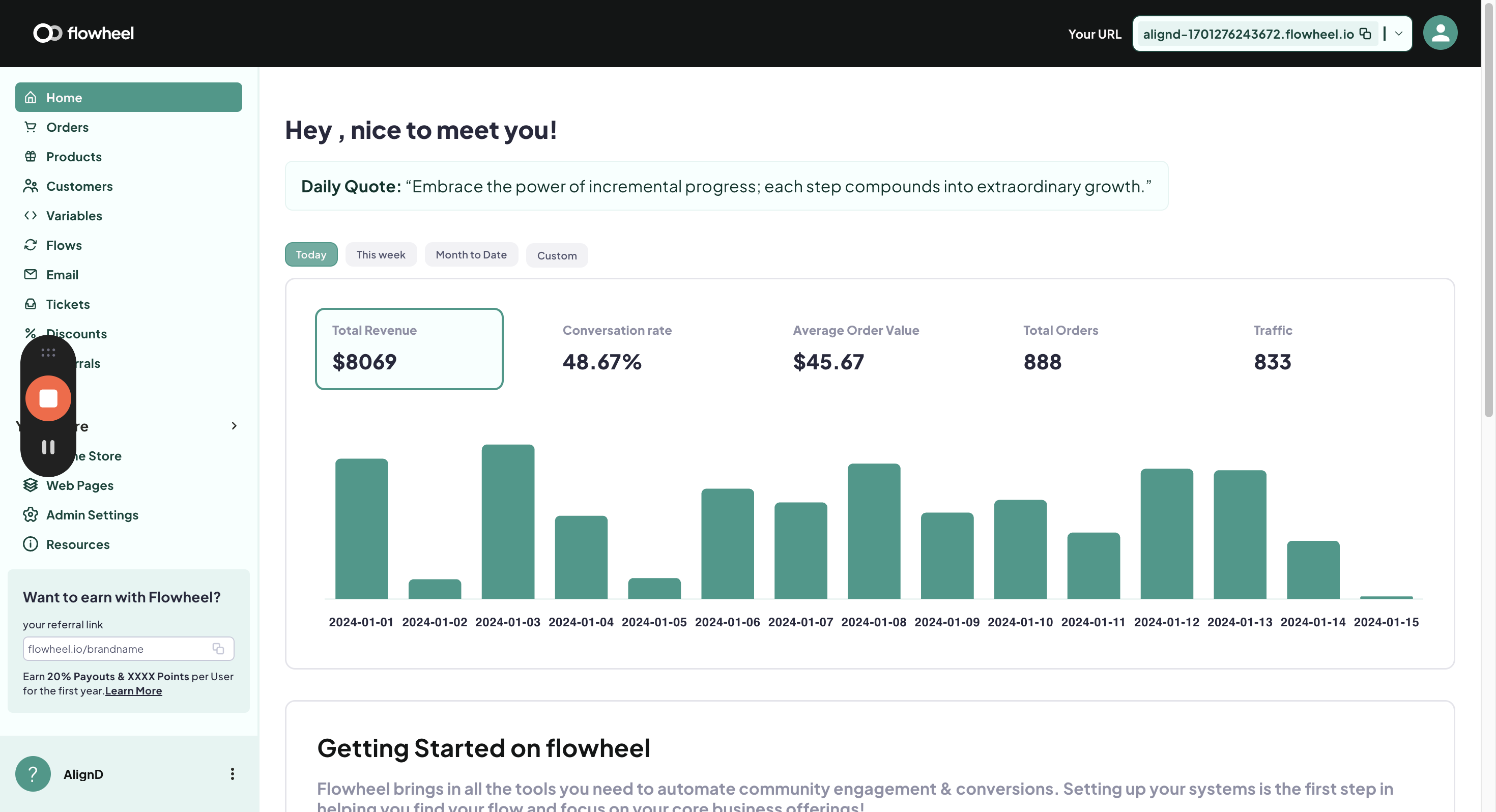Click the Resources info icon

click(x=31, y=544)
